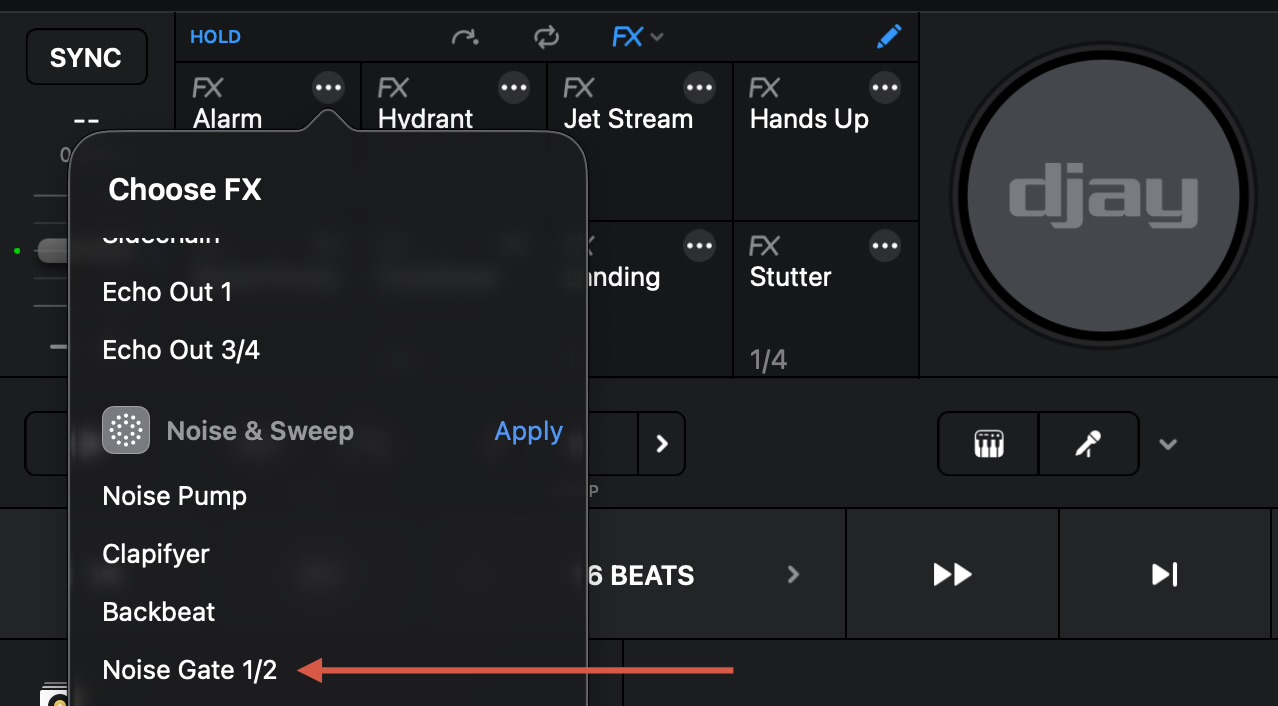This screenshot has height=706, width=1278.
Task: Toggle the SYNC button
Action: pyautogui.click(x=86, y=58)
